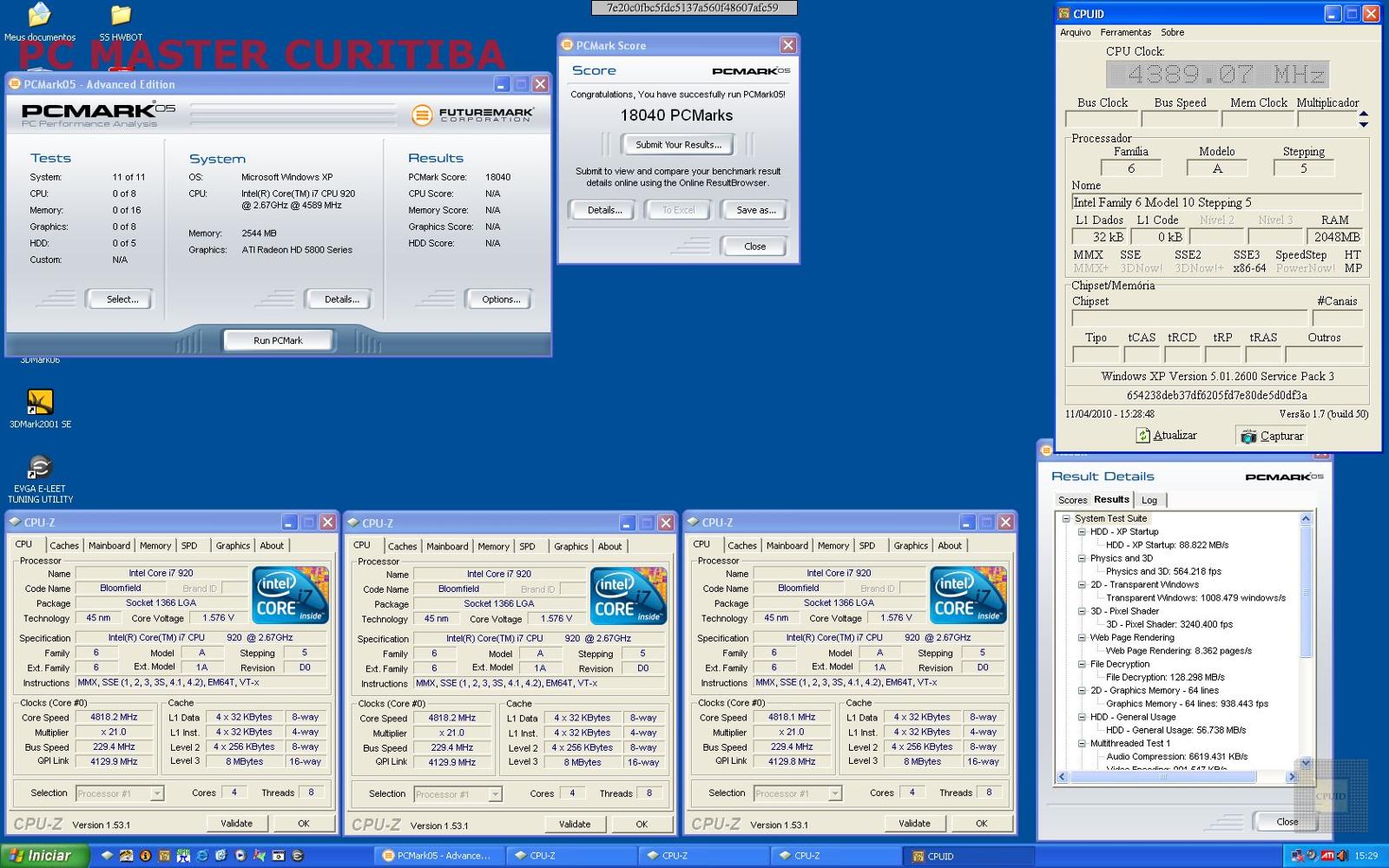Click the Run PCMark button

(x=278, y=340)
